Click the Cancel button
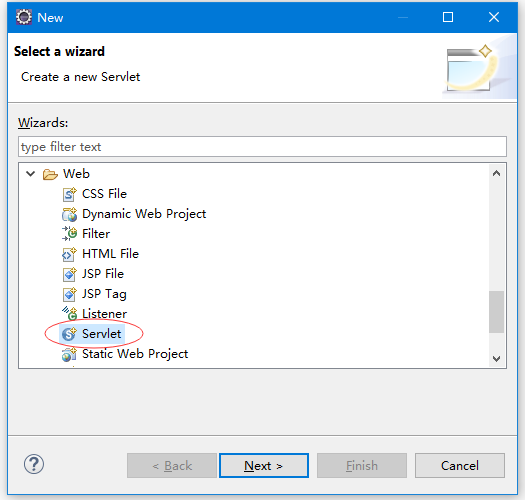The height and width of the screenshot is (500, 525). coord(460,466)
